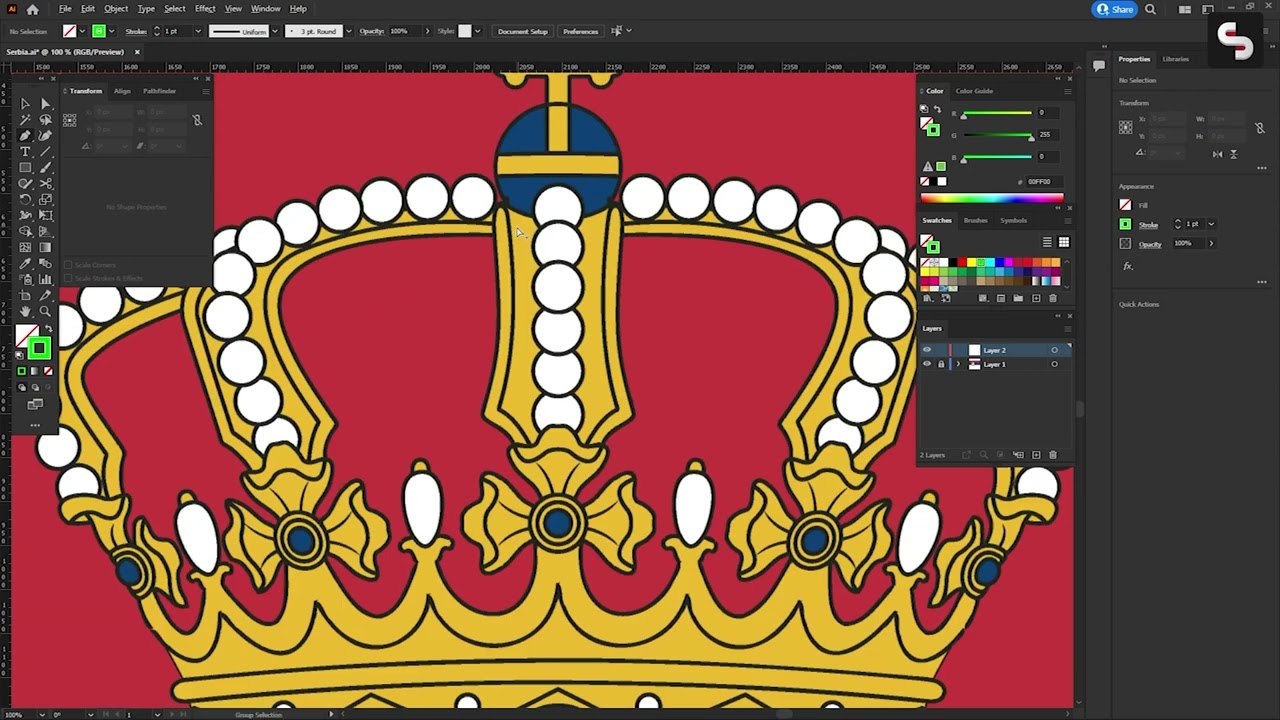
Task: Open the Effect menu
Action: point(205,9)
